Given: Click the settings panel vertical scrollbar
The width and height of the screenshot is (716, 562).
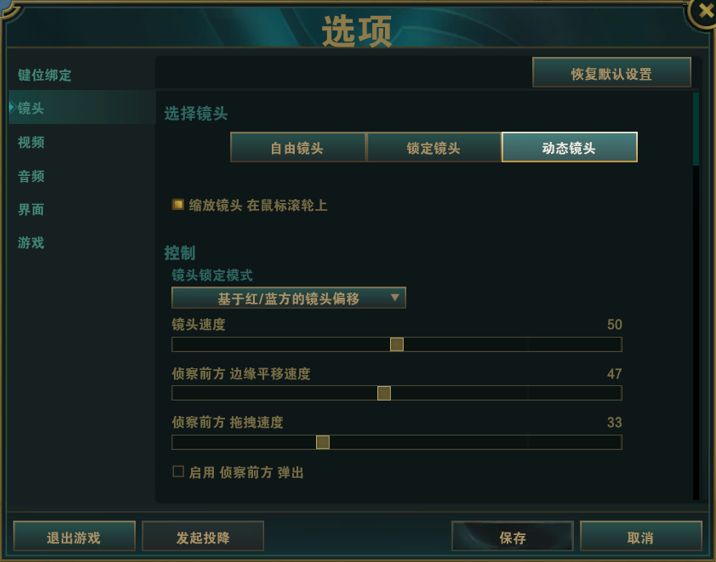Looking at the screenshot, I should point(696,128).
